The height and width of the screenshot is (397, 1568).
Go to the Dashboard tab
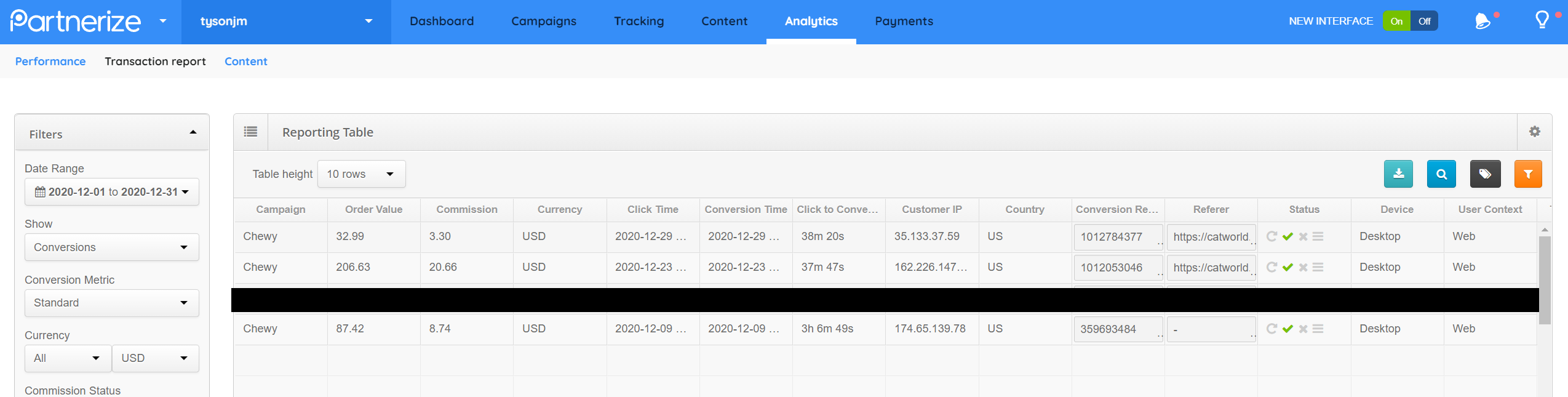(x=442, y=21)
